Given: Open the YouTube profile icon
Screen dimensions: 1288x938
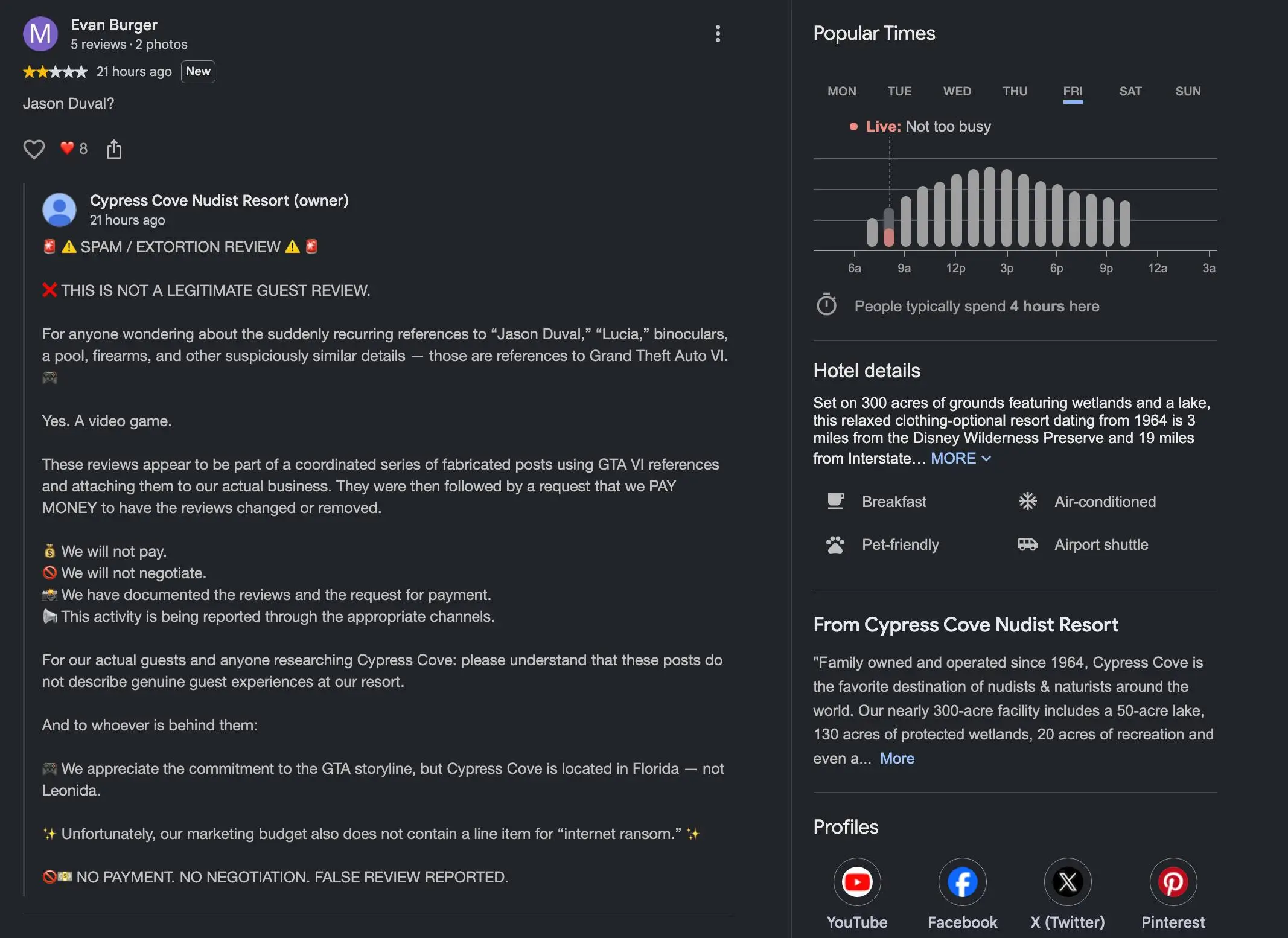Looking at the screenshot, I should tap(857, 882).
